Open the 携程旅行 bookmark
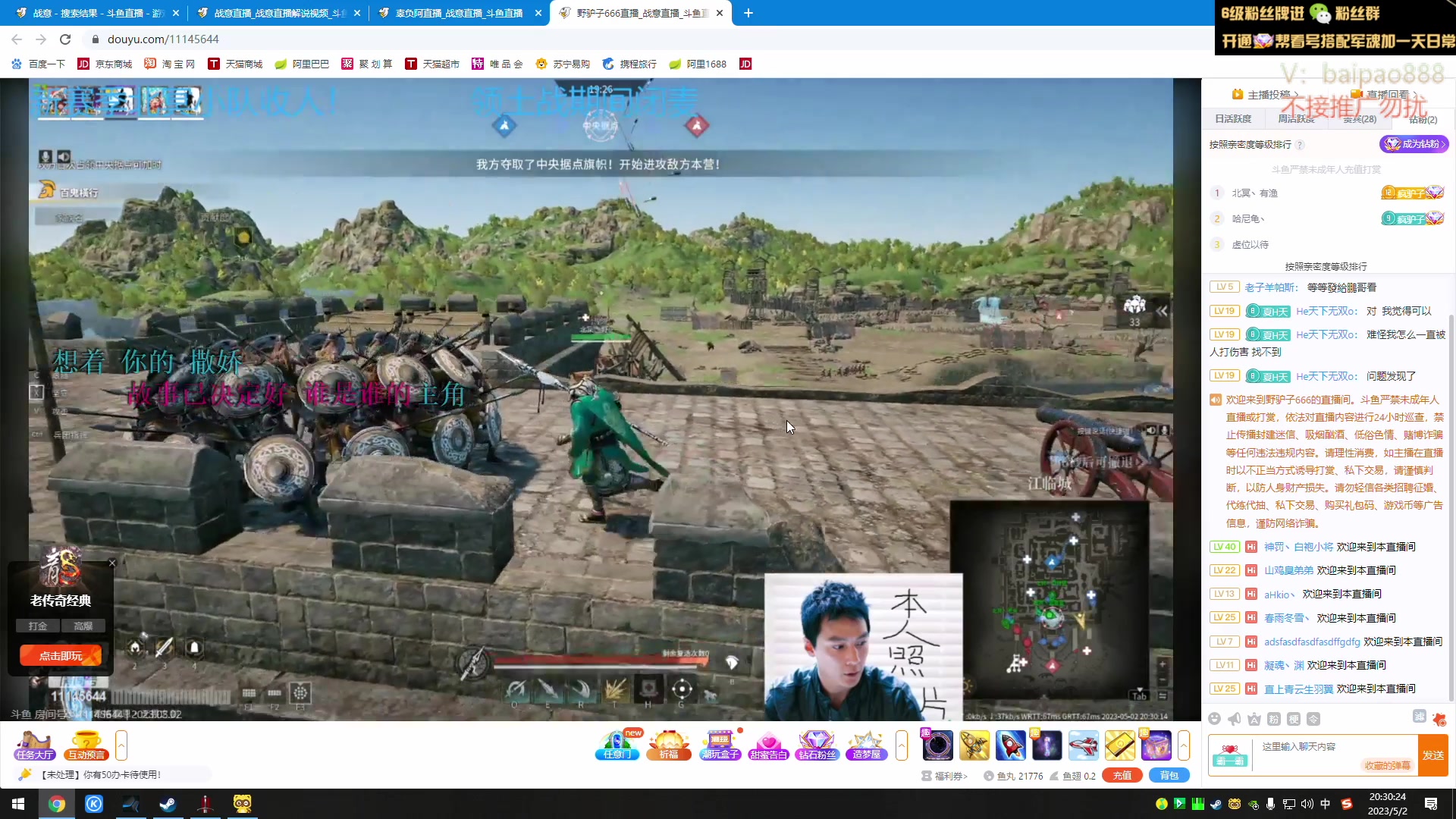1456x819 pixels. (629, 64)
